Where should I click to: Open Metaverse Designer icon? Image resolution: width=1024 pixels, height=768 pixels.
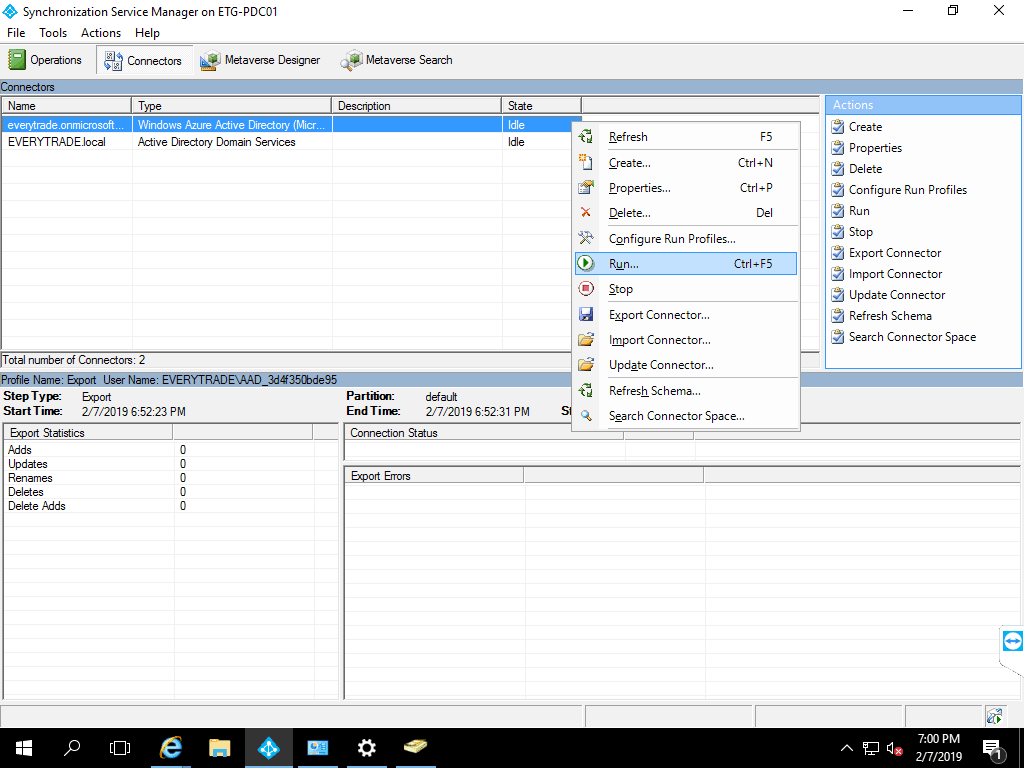tap(210, 60)
